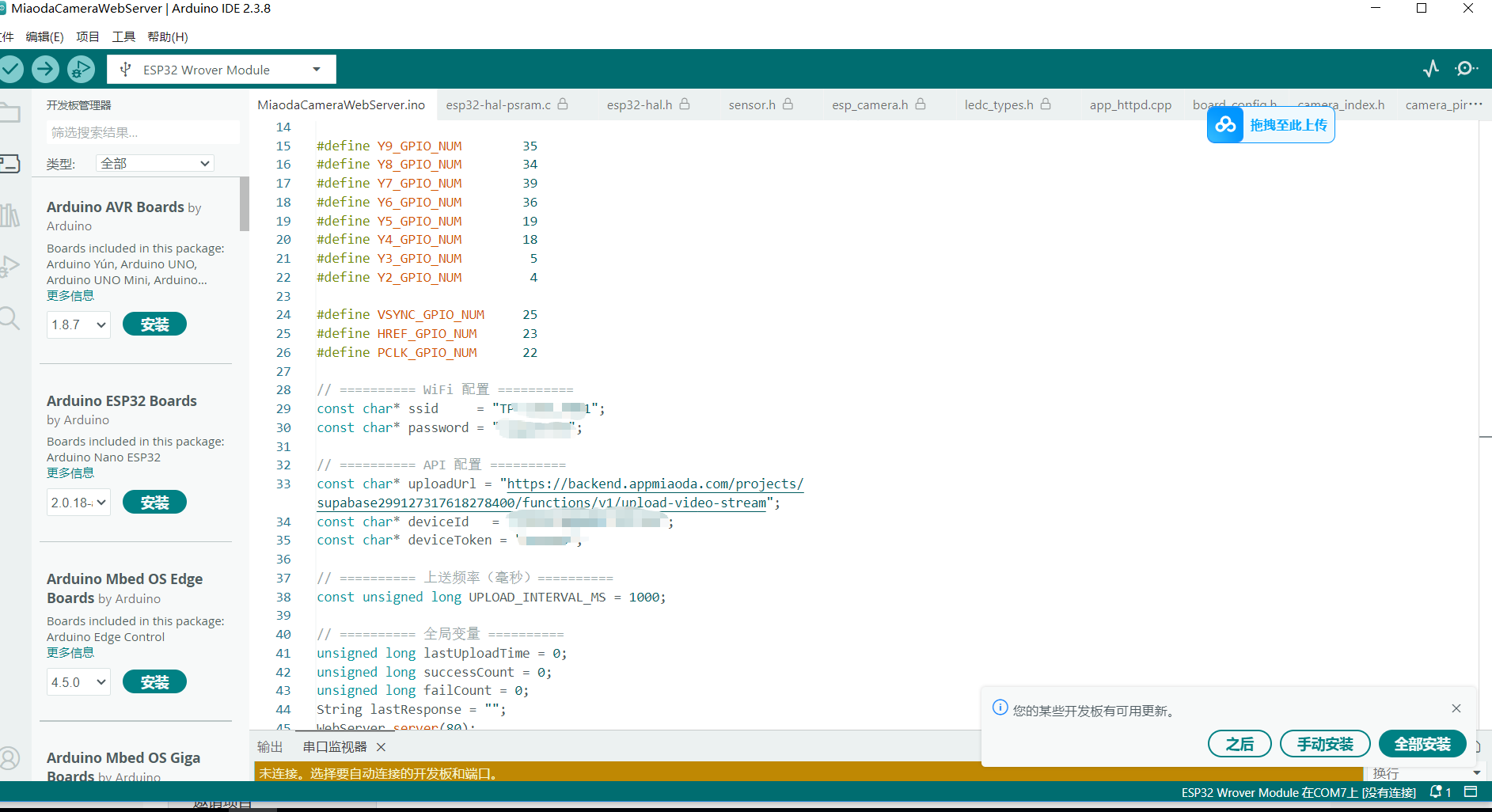Open the 工具 menu
Image resolution: width=1492 pixels, height=812 pixels.
[123, 37]
